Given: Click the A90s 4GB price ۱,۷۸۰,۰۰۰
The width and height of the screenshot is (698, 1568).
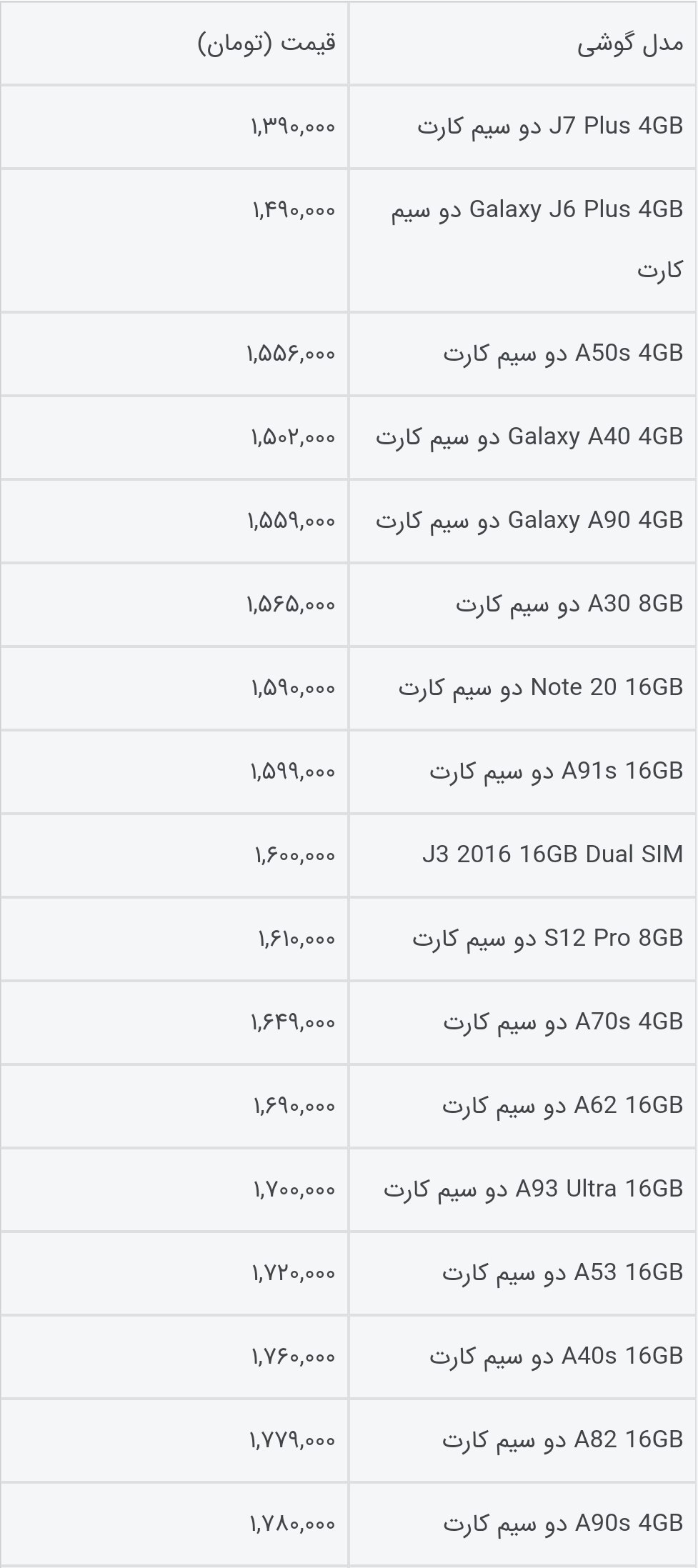Looking at the screenshot, I should tap(292, 1524).
